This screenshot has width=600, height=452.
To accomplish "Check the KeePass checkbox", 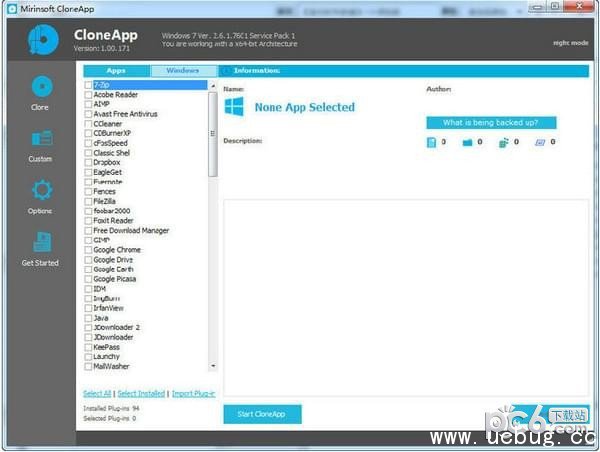I will click(88, 347).
